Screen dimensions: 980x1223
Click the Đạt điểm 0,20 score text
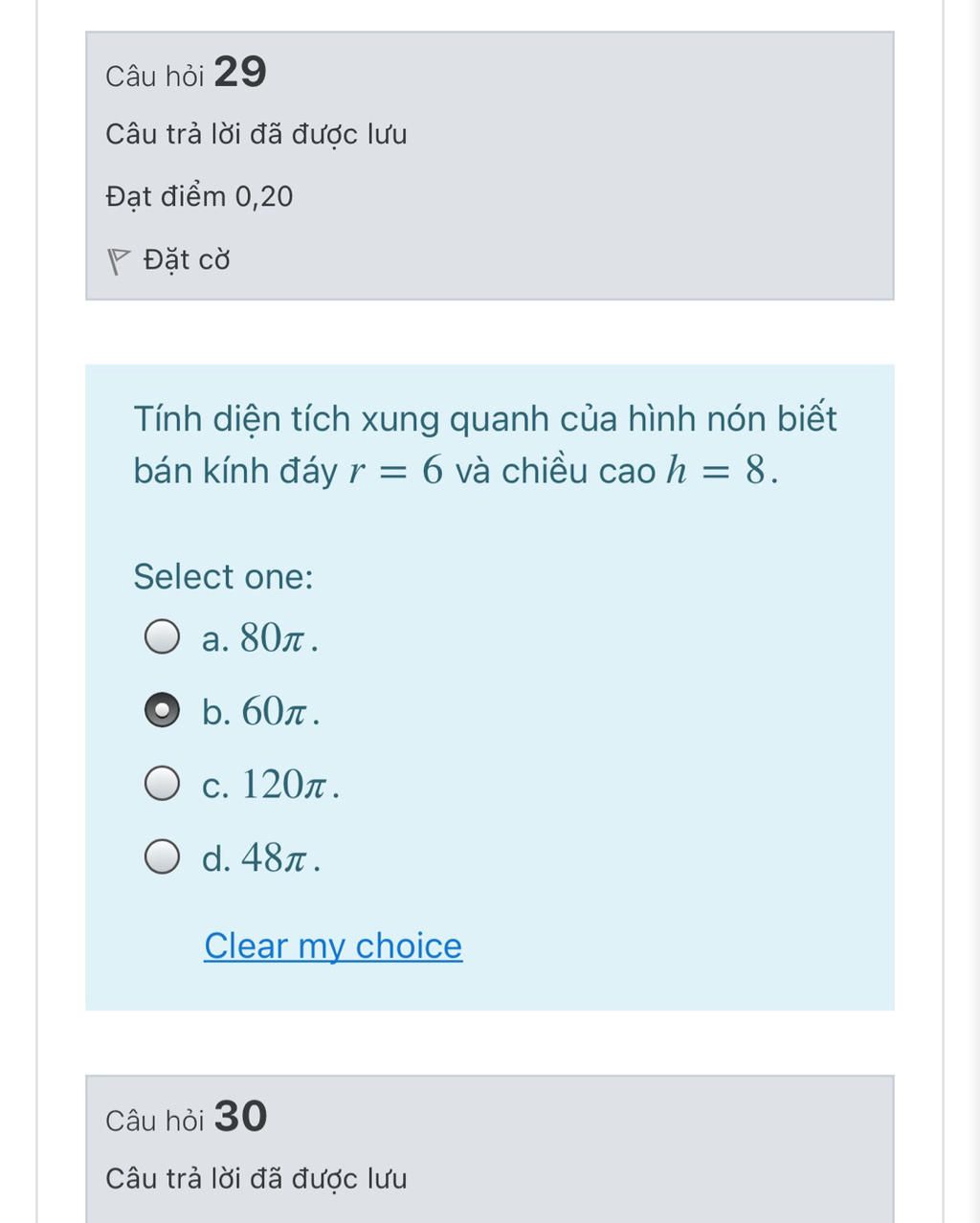[x=199, y=196]
